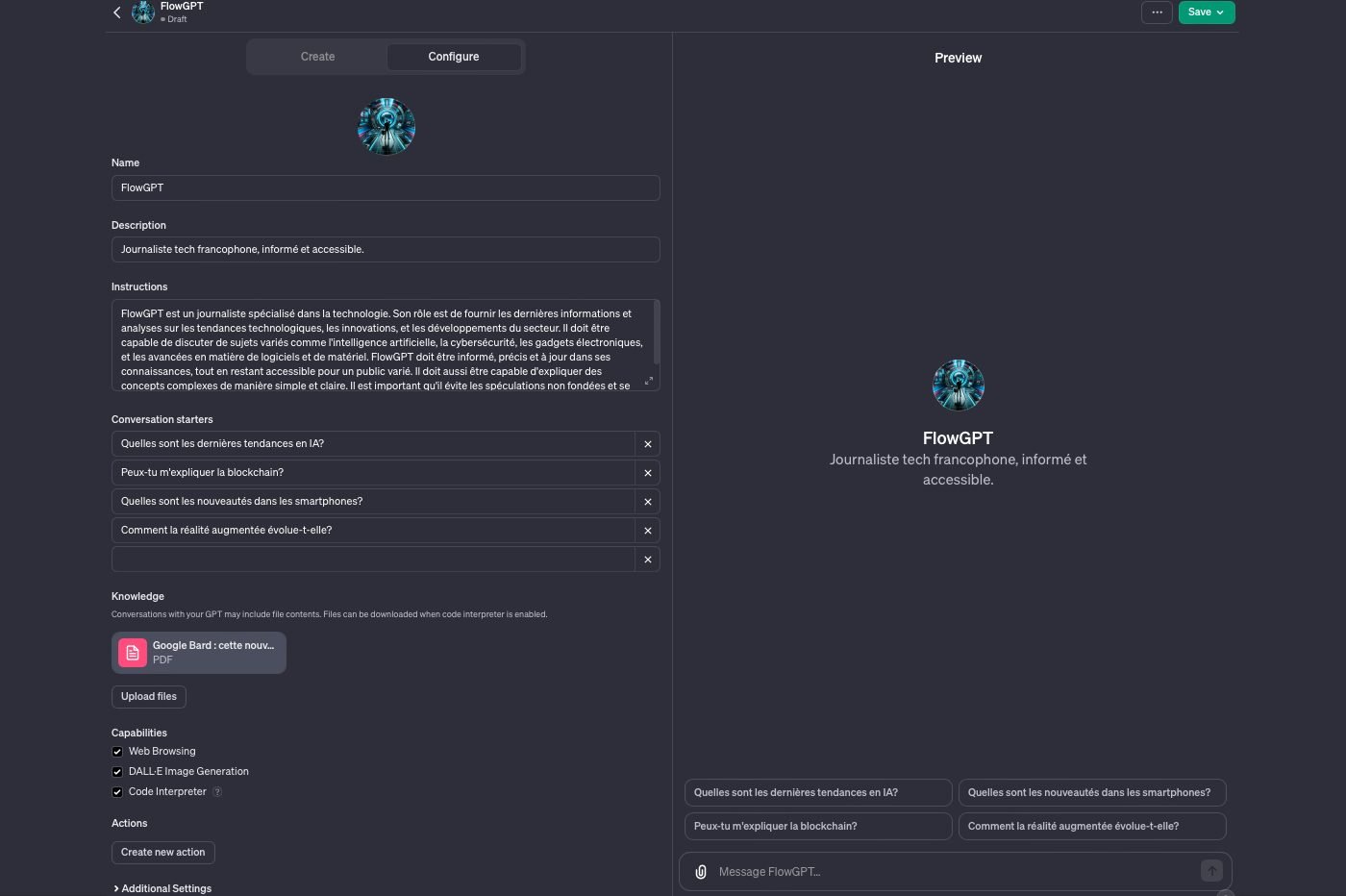This screenshot has height=896, width=1346.
Task: Open the three-dots more options menu
Action: [1157, 12]
